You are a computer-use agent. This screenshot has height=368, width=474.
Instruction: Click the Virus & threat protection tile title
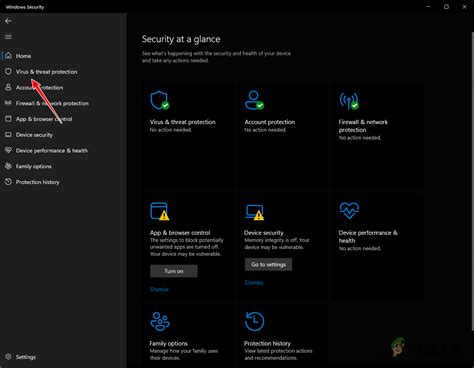click(x=183, y=122)
